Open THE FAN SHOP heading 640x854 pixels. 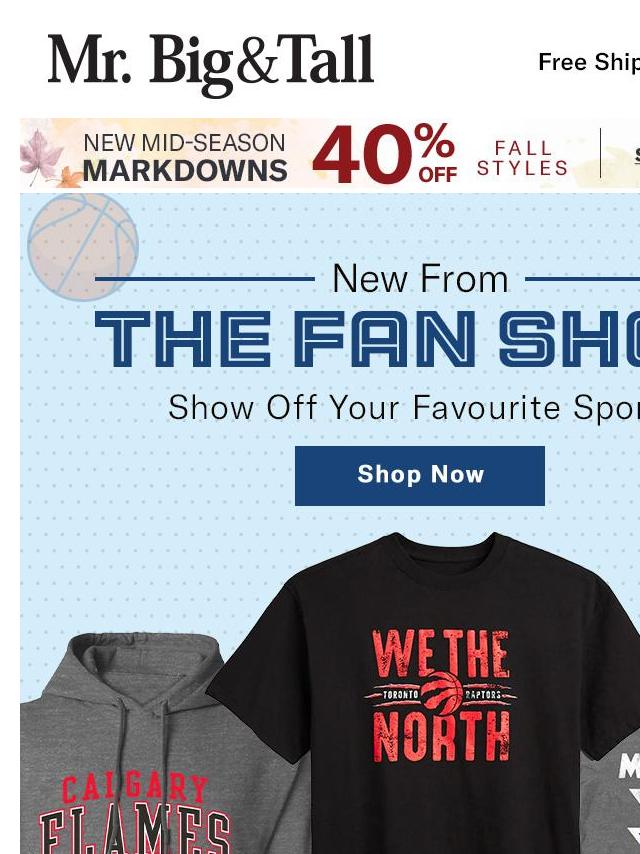367,338
